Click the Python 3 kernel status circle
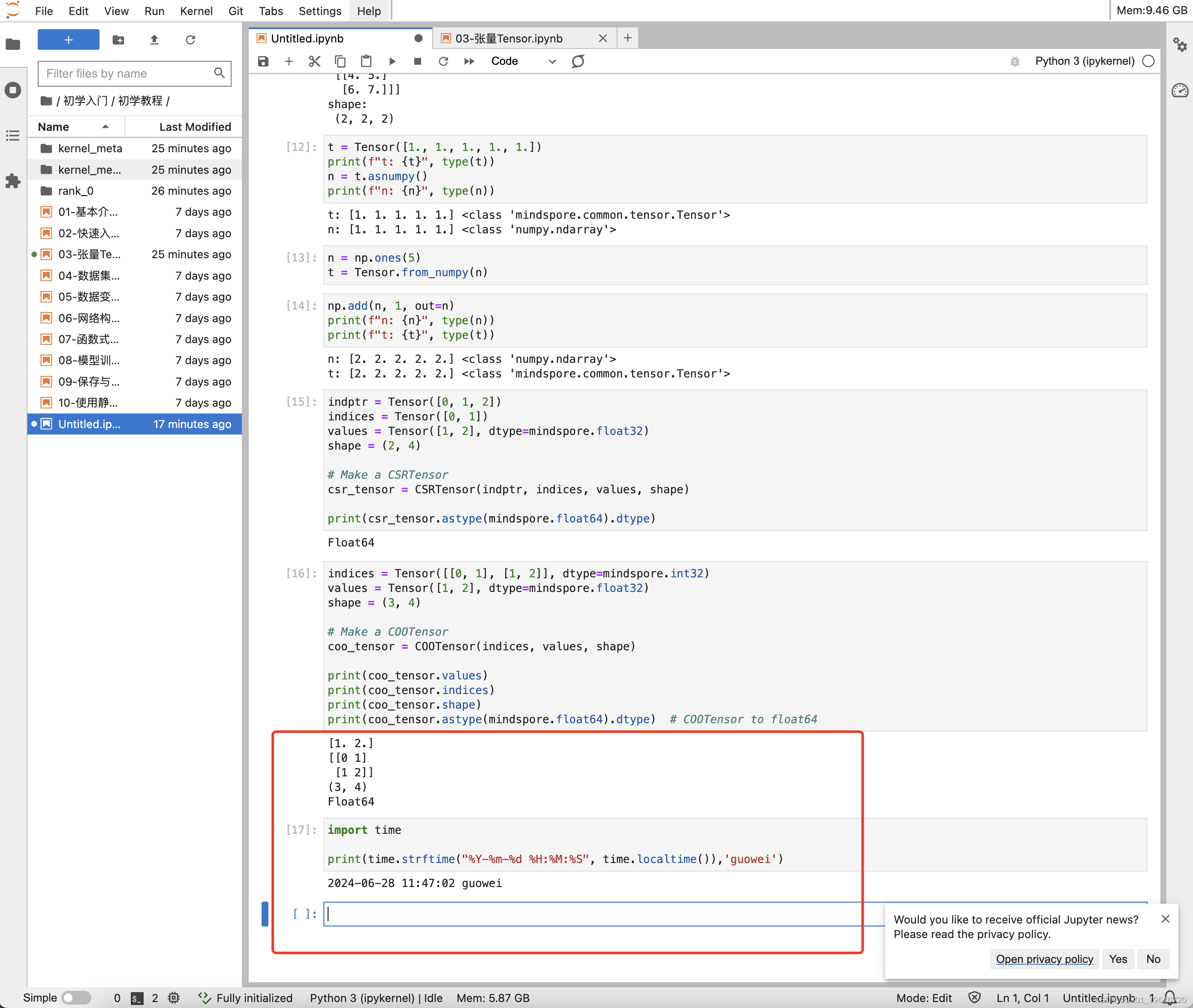Image resolution: width=1193 pixels, height=1008 pixels. [x=1148, y=61]
